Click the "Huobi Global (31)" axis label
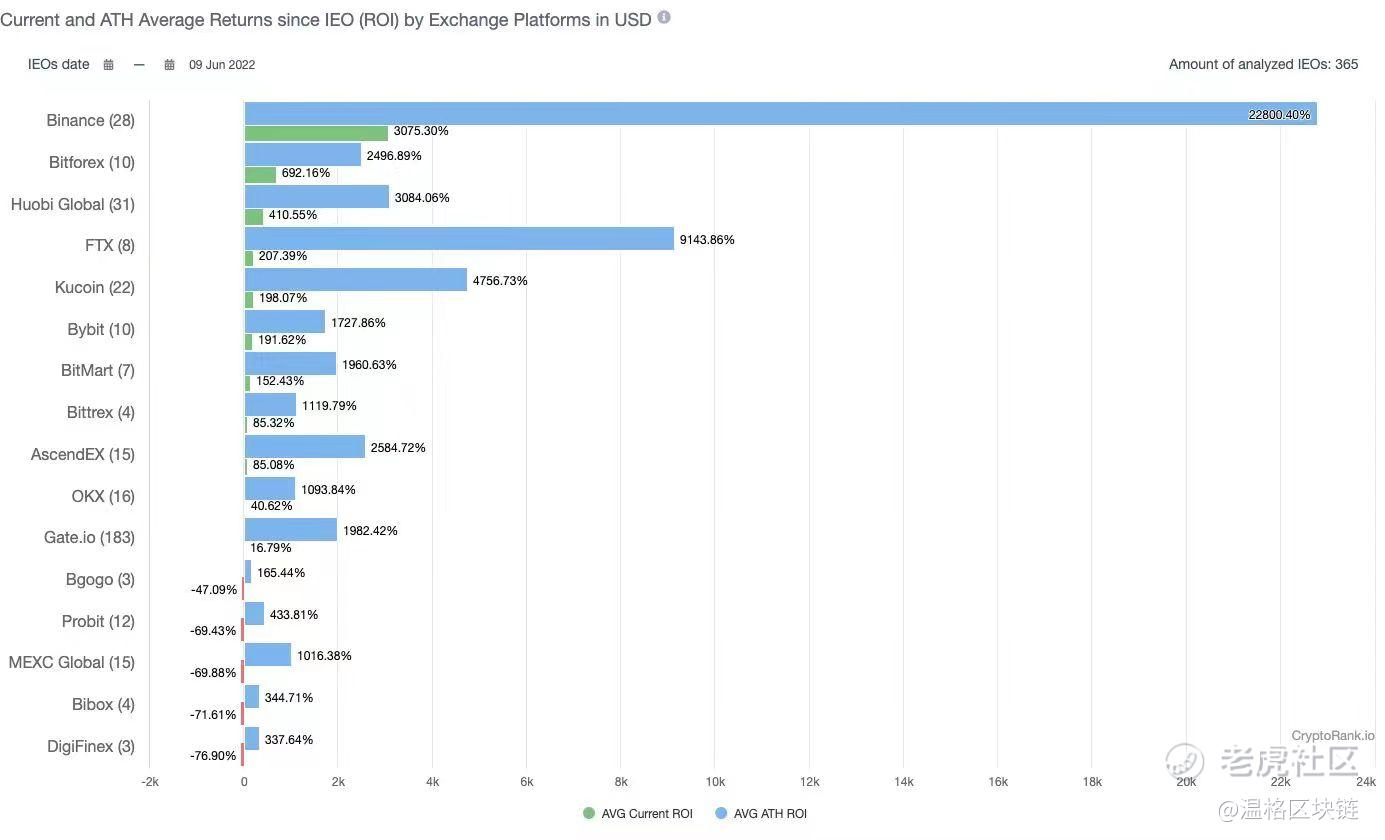Image resolution: width=1385 pixels, height=840 pixels. pyautogui.click(x=73, y=205)
